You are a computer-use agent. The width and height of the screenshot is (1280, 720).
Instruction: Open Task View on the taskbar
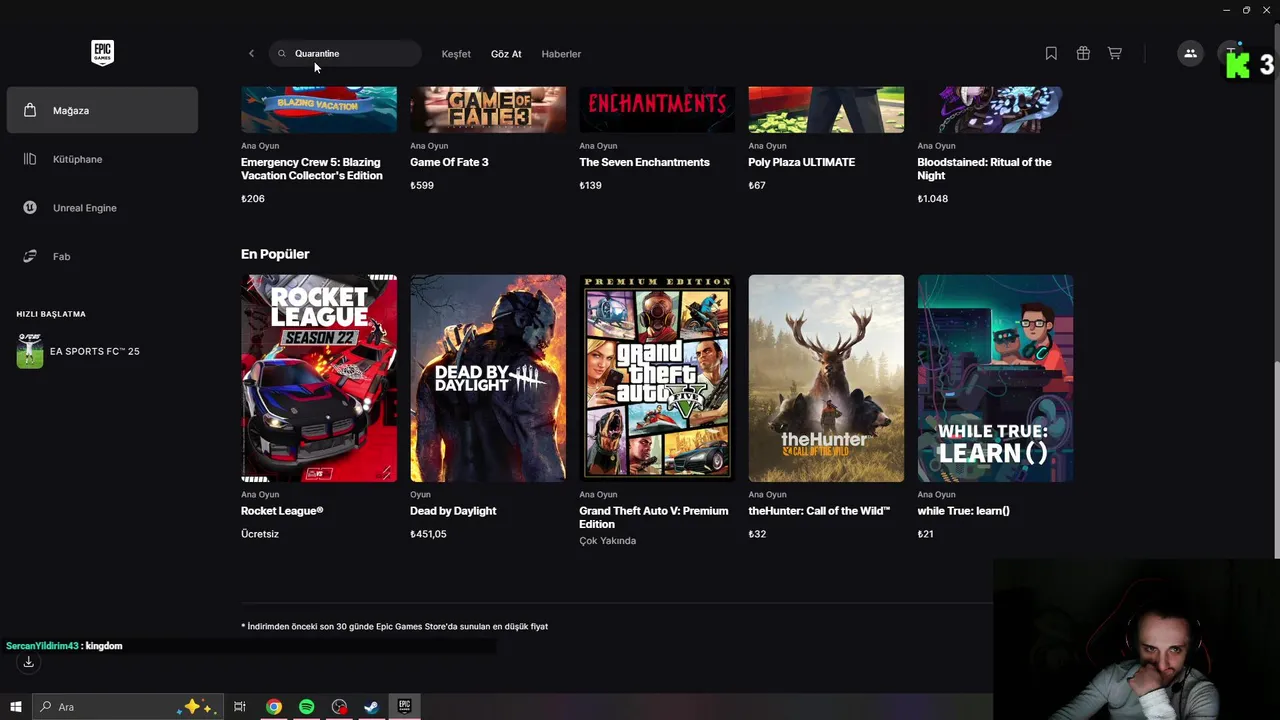240,707
